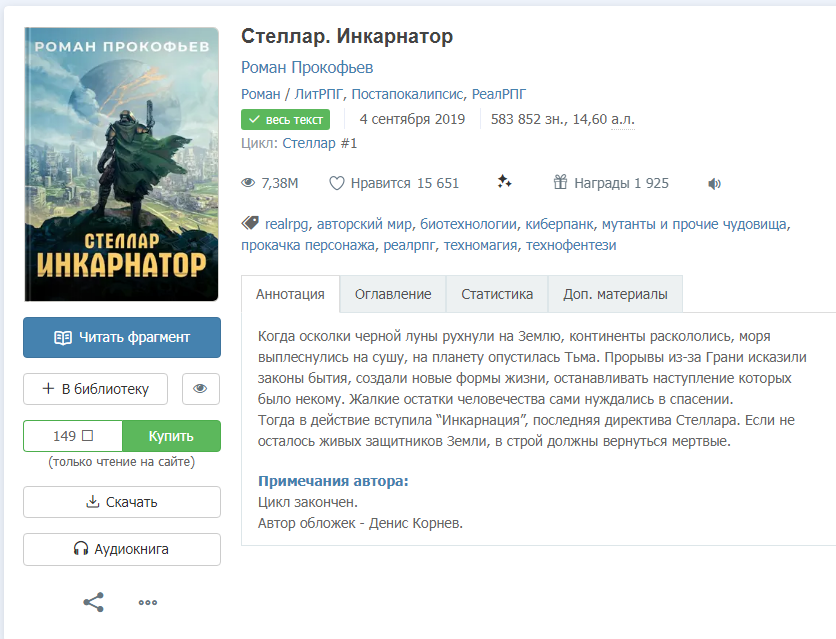Click the heart Нравится icon

click(x=336, y=183)
